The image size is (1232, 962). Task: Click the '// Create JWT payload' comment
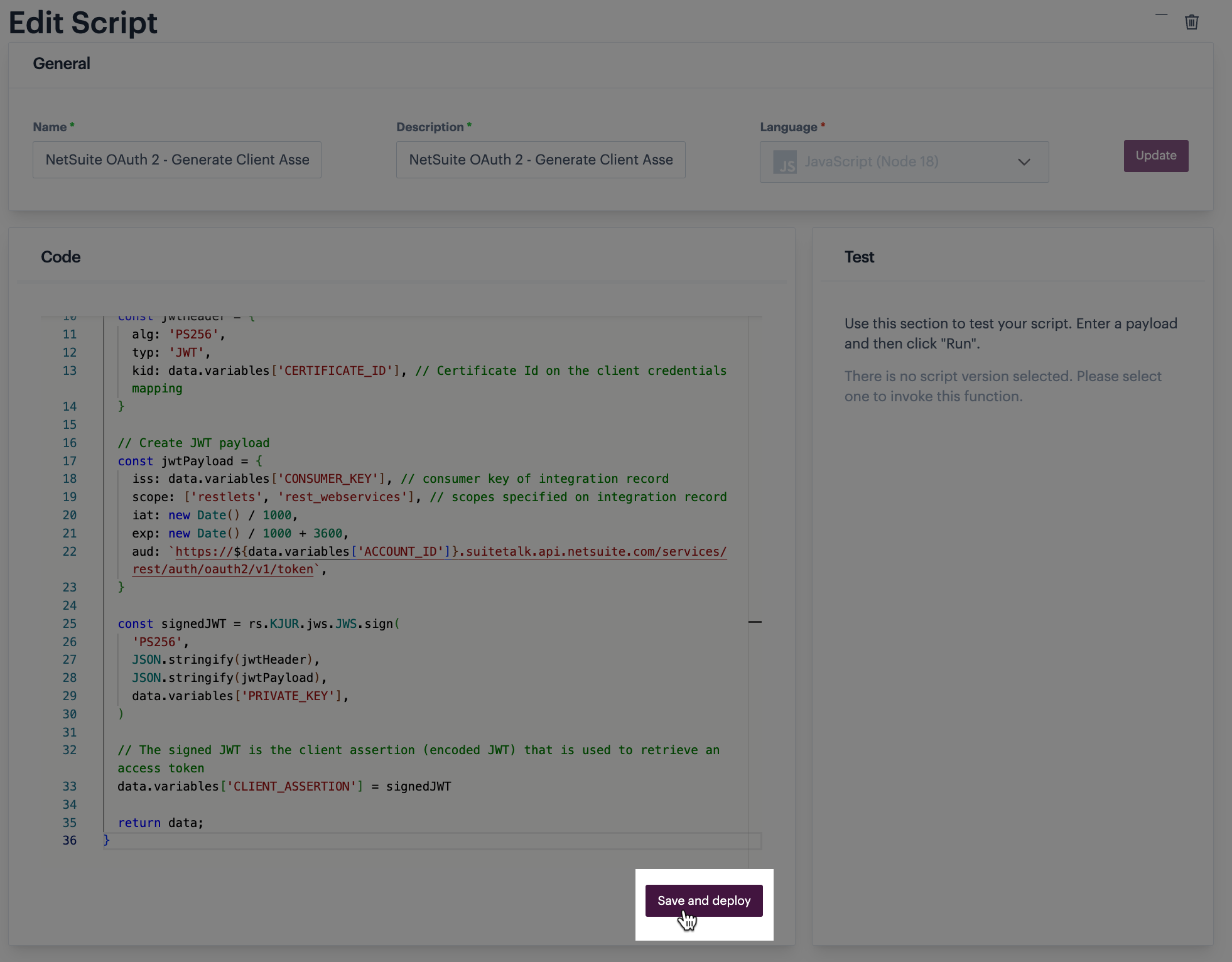point(193,443)
